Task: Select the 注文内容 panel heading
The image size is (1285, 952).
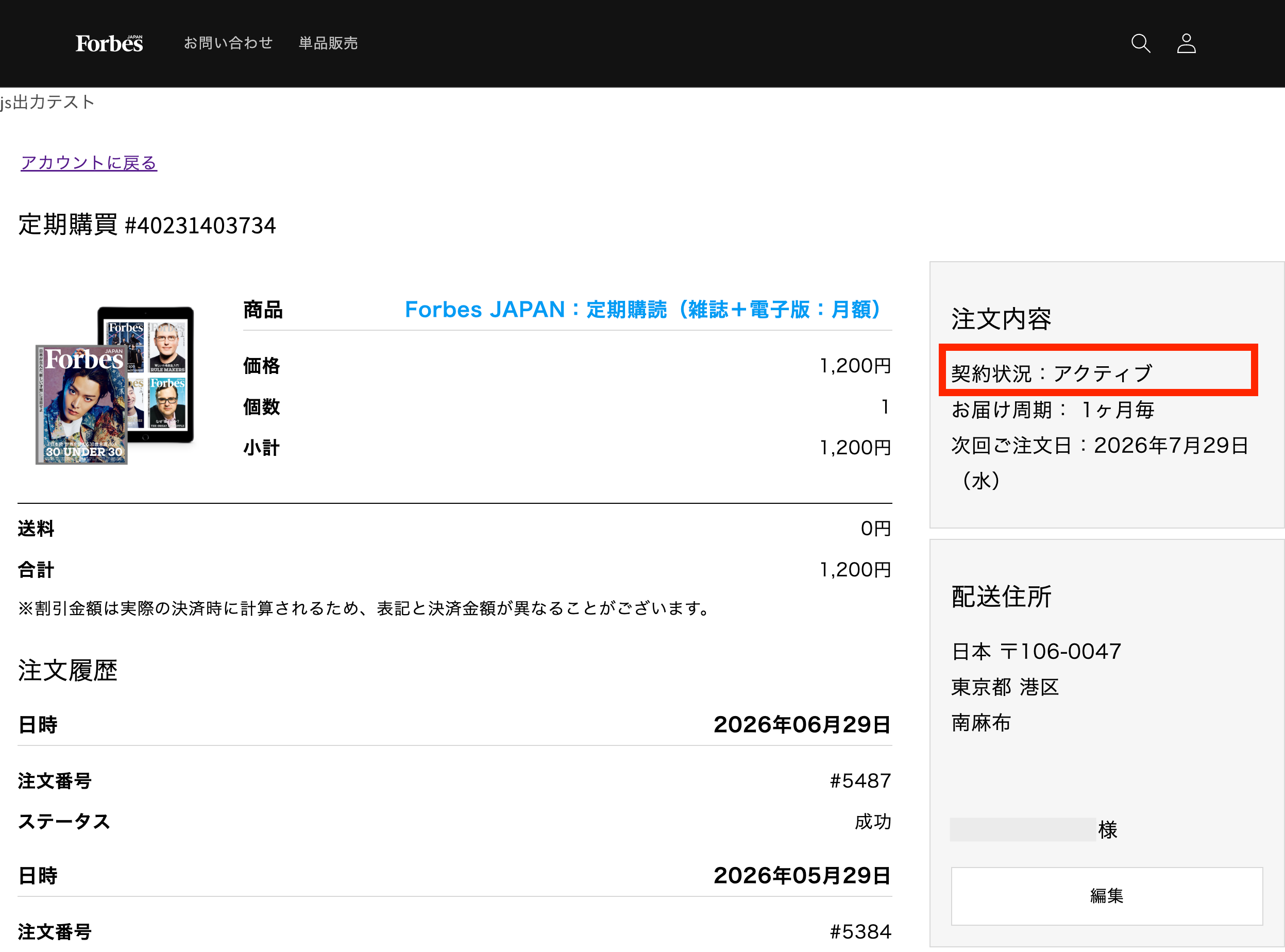Action: (1002, 319)
